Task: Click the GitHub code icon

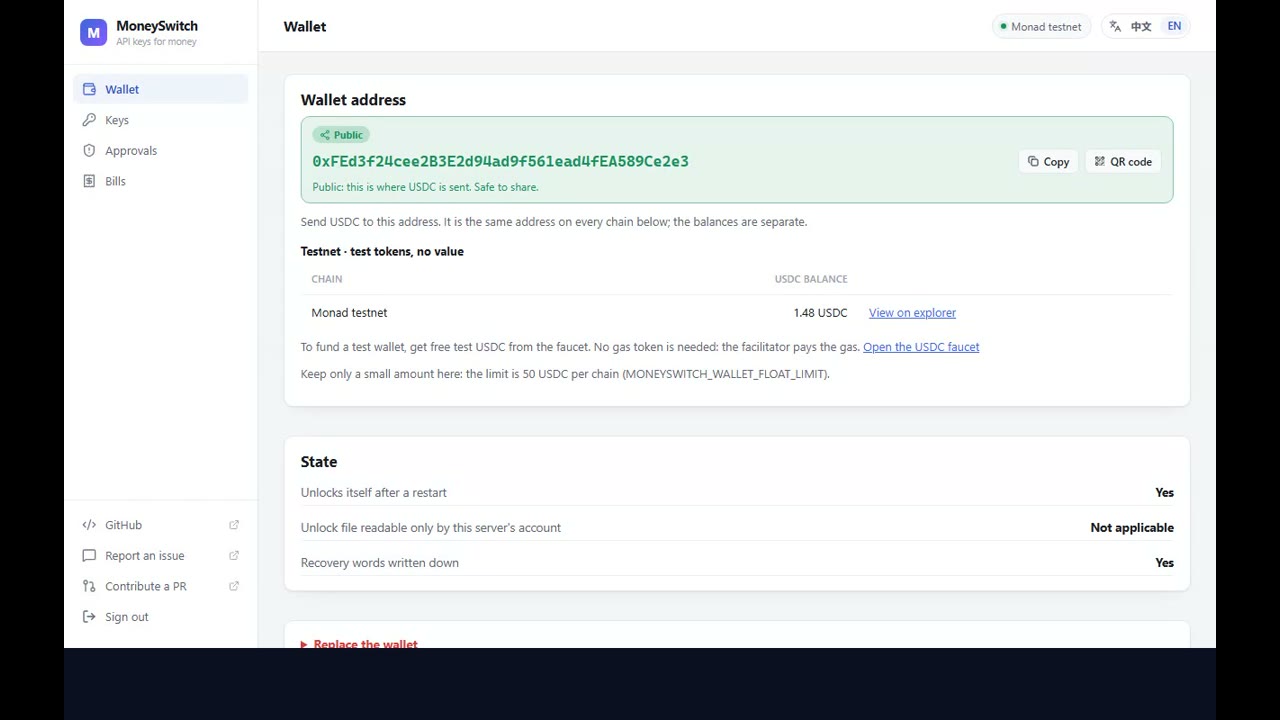Action: coord(89,525)
